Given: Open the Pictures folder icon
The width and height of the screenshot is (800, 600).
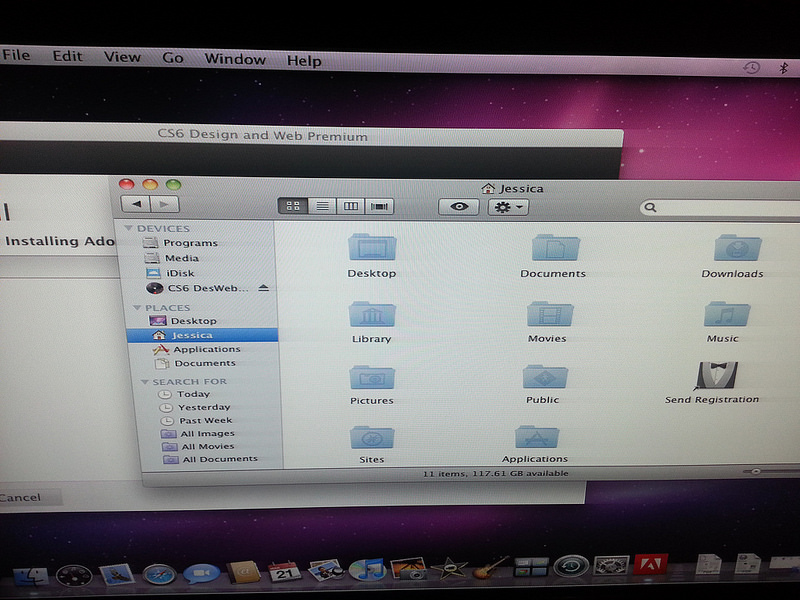Looking at the screenshot, I should coord(372,377).
